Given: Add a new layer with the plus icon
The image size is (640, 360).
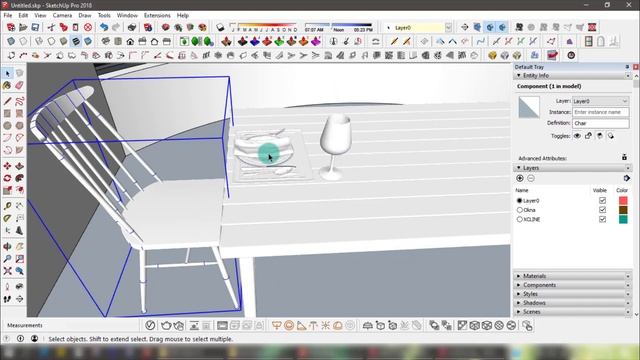Looking at the screenshot, I should 520,178.
